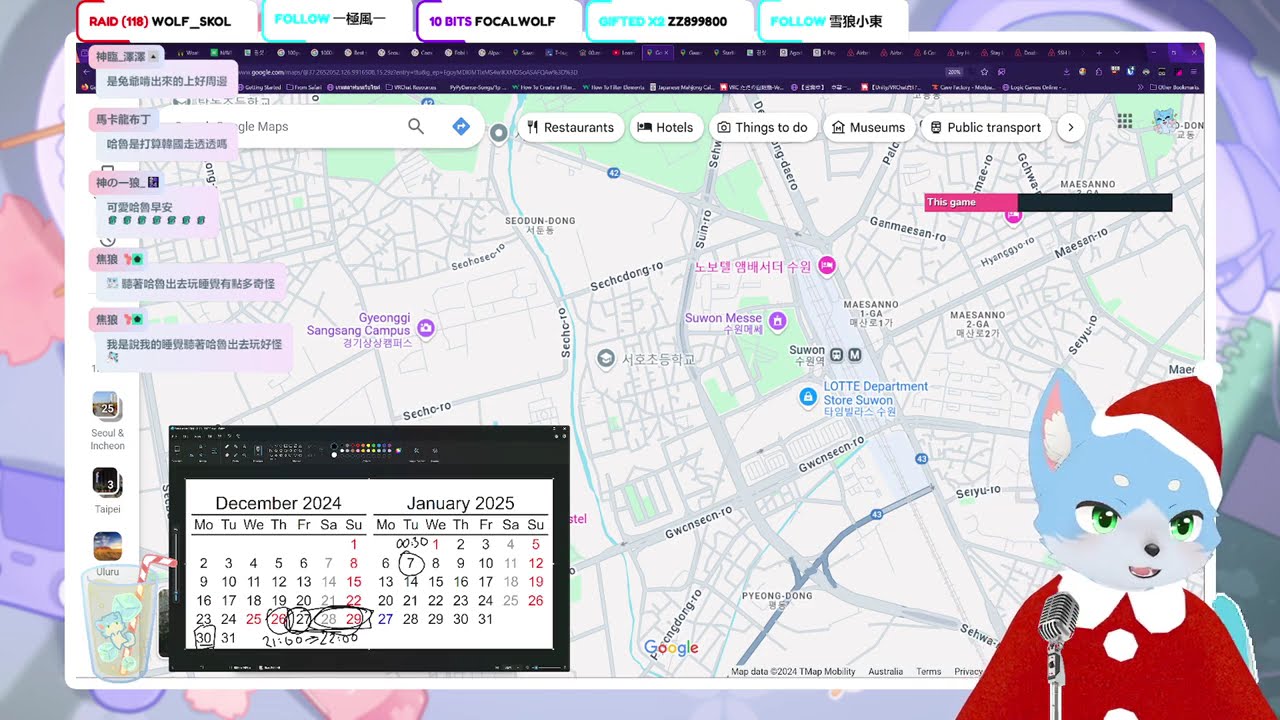Open the Google account avatar

pyautogui.click(x=1165, y=121)
